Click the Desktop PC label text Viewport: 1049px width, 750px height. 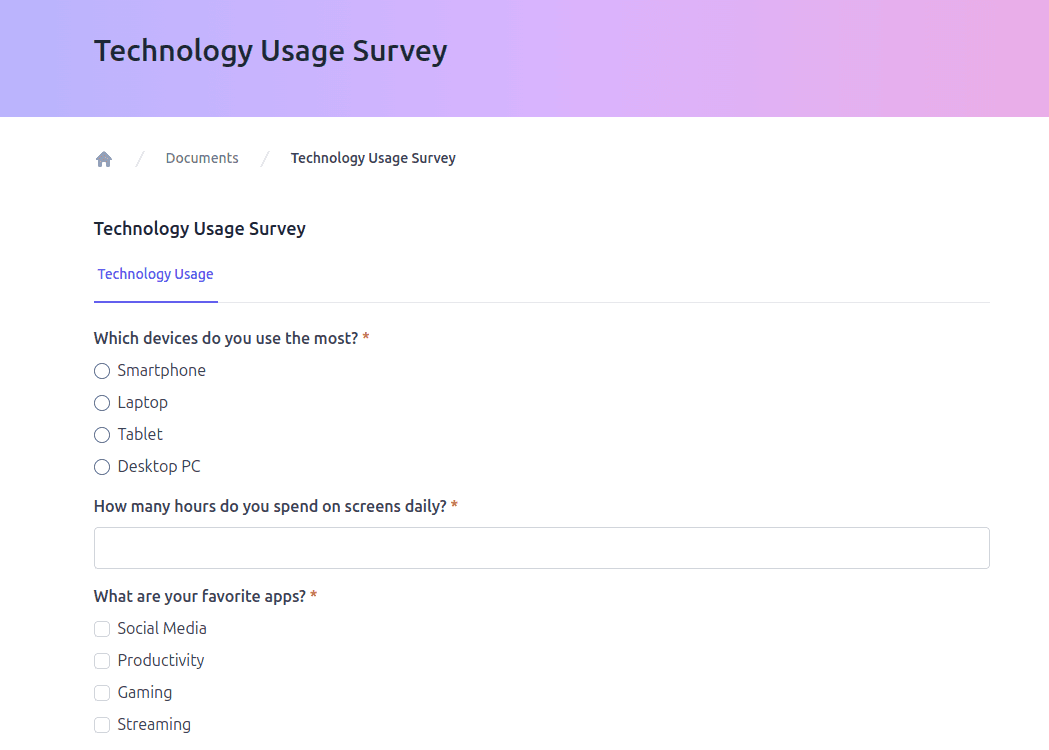159,466
